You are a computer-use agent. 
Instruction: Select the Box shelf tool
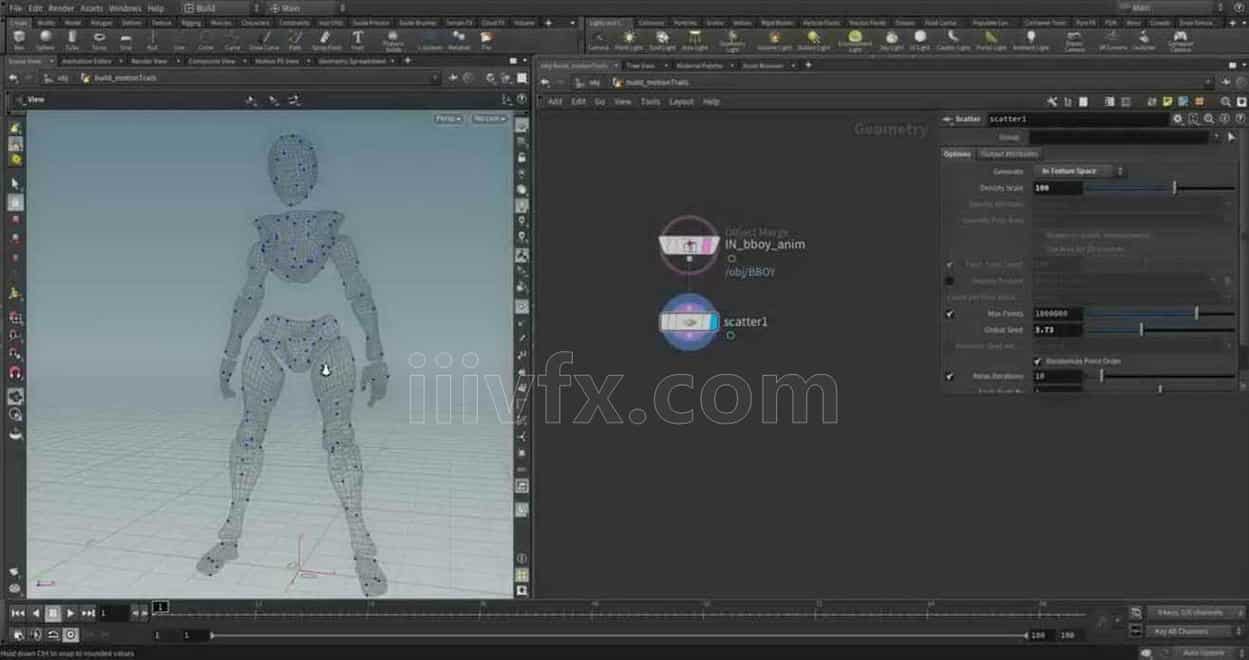(19, 40)
